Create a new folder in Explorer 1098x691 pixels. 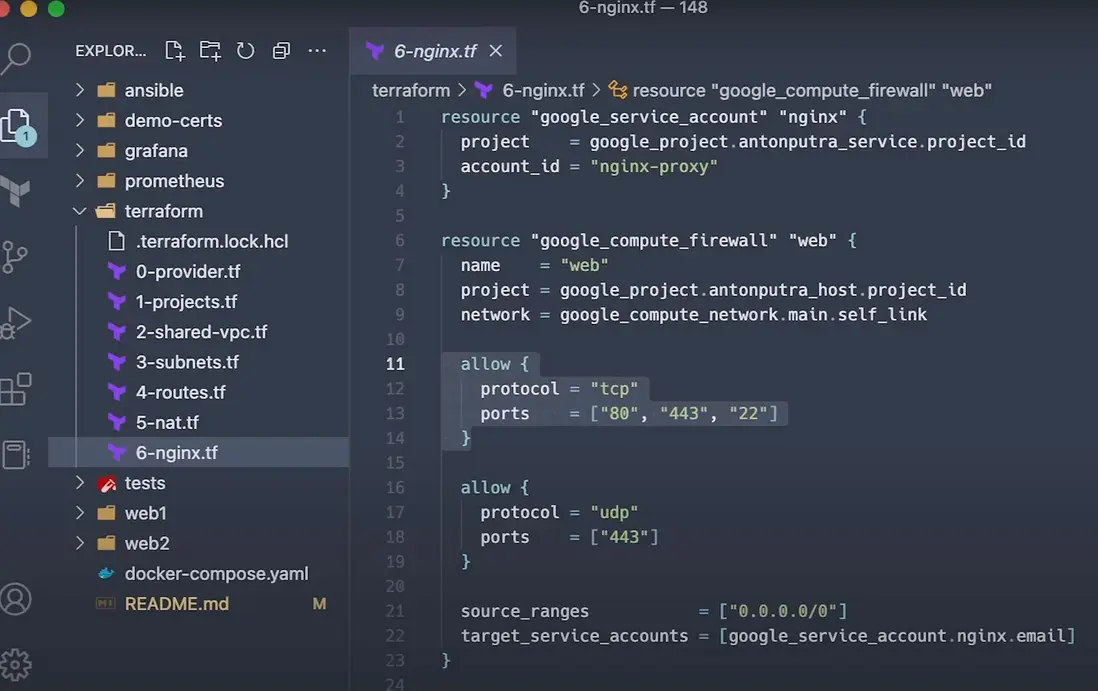pyautogui.click(x=210, y=51)
